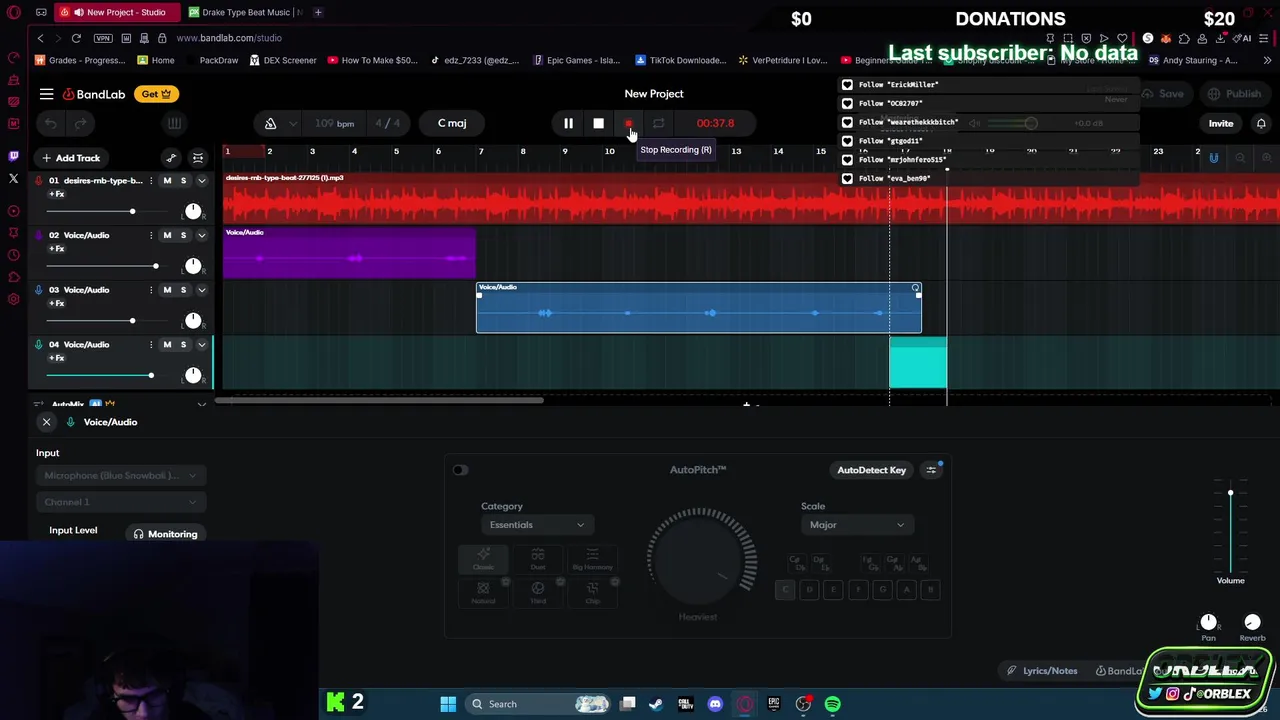Click the yellow Get membership button
This screenshot has width=1280, height=720.
pos(156,94)
